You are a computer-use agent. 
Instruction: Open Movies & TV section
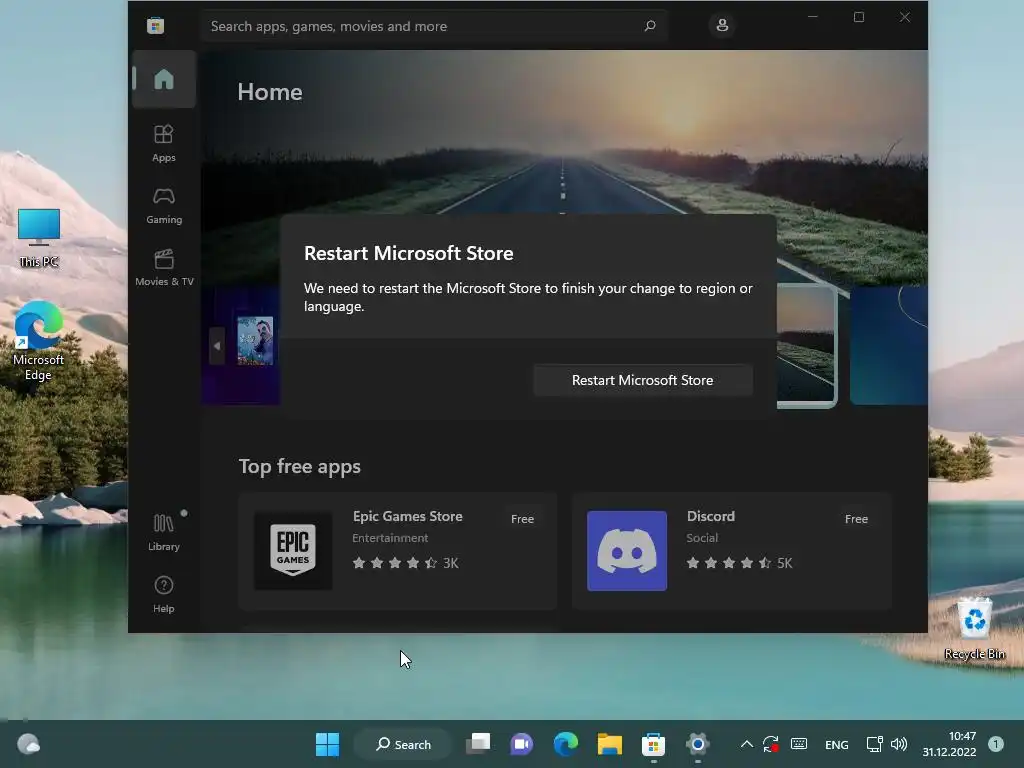[164, 267]
